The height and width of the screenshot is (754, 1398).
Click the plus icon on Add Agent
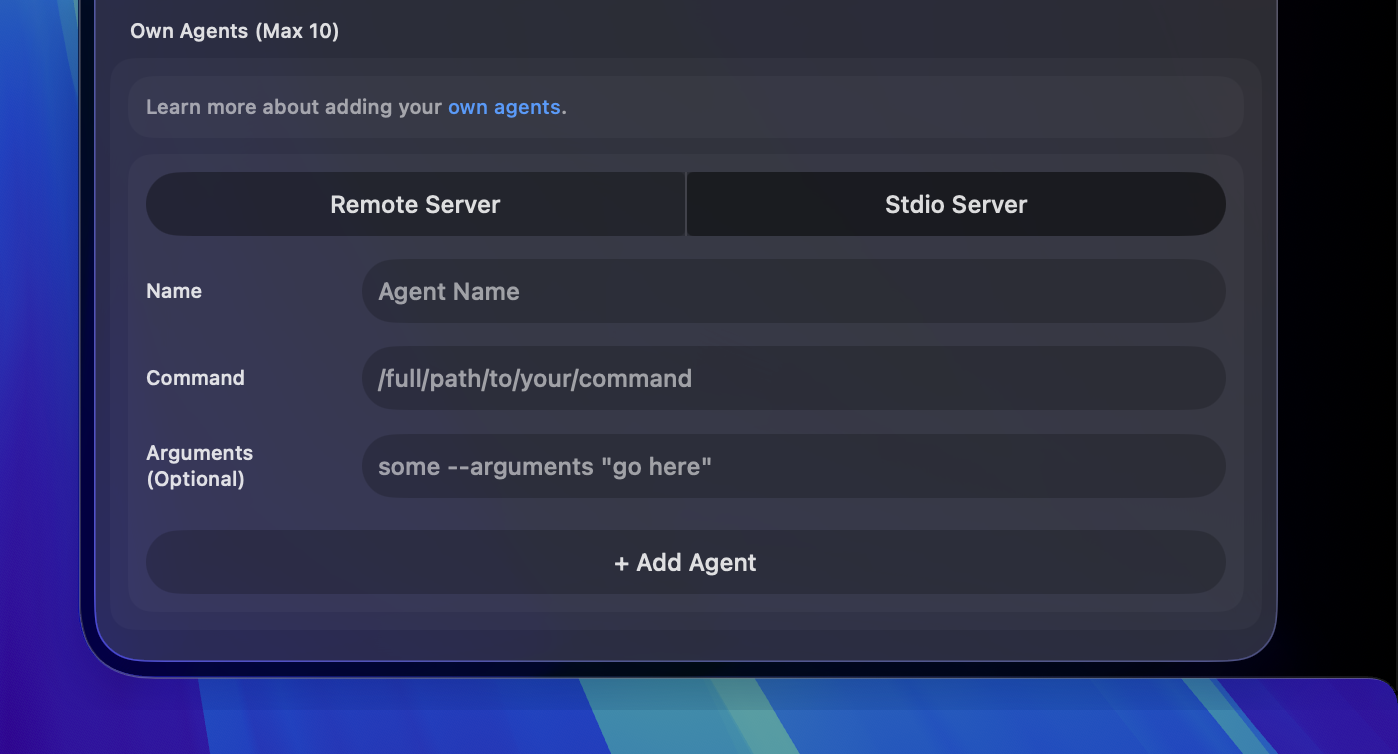click(x=624, y=562)
